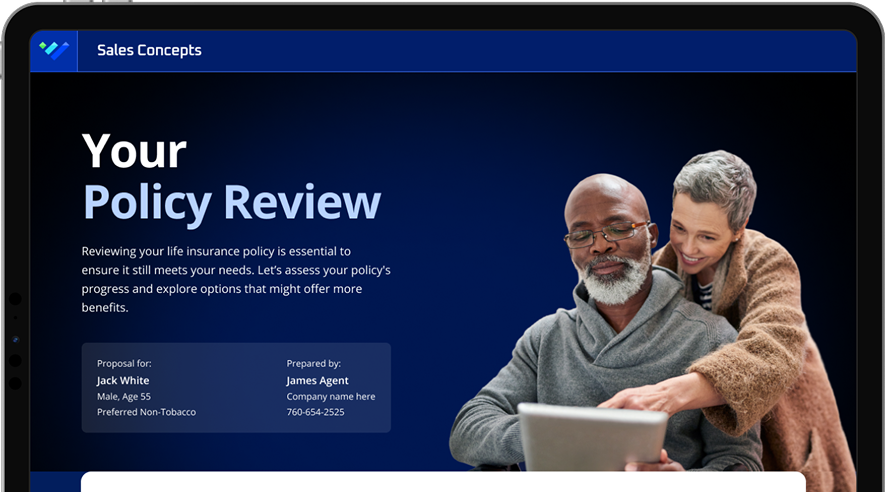The image size is (885, 492).
Task: Open agent name James Agent
Action: tap(317, 380)
